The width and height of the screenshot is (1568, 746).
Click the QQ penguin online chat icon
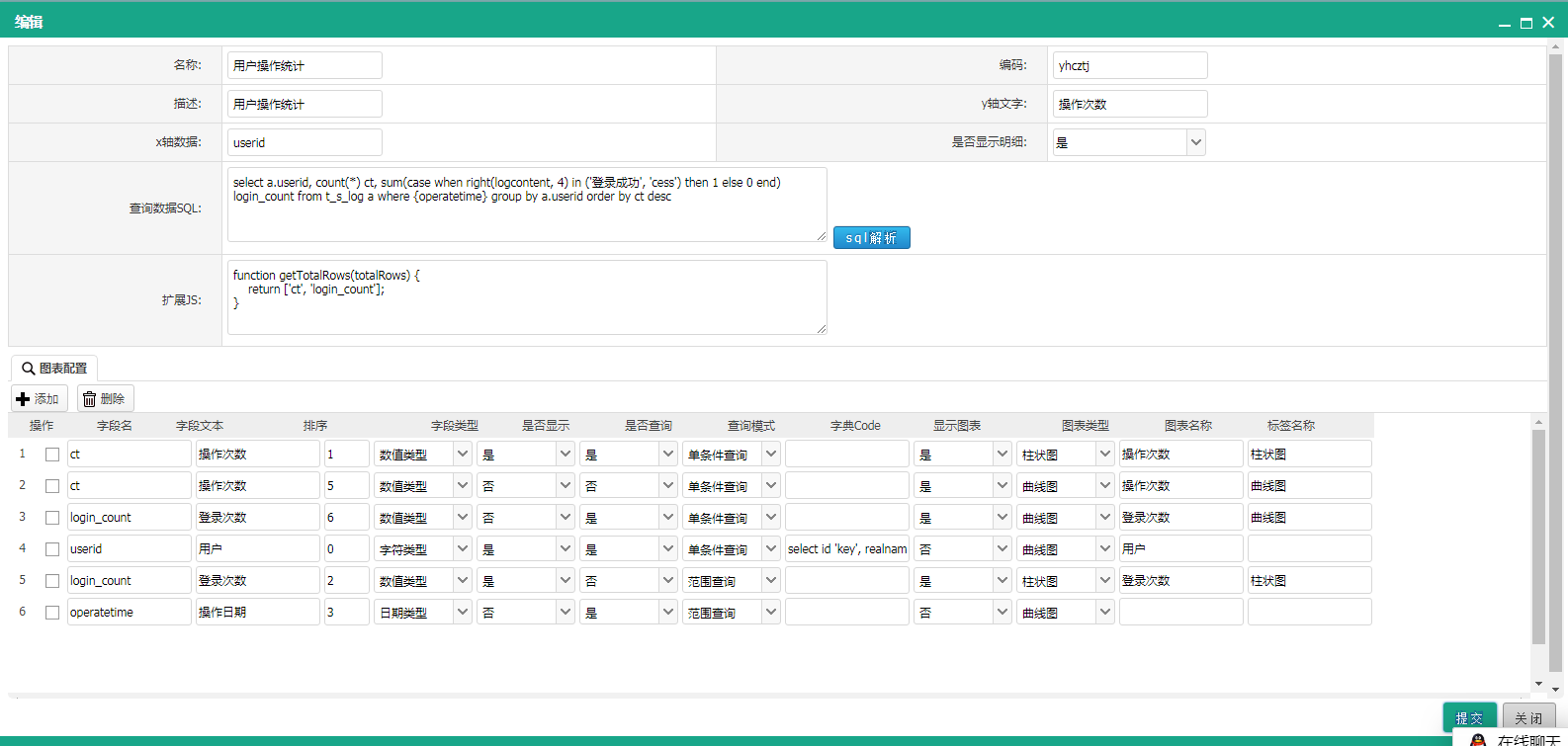[x=1478, y=739]
